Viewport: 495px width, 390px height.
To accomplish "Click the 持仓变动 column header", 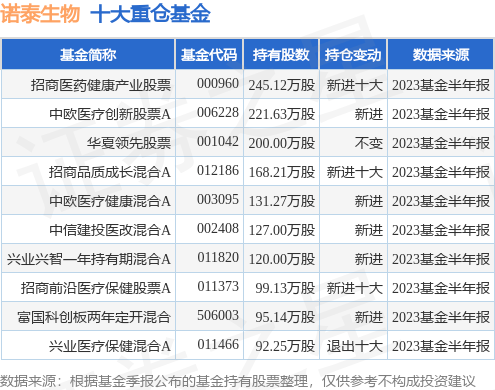I will pos(353,55).
